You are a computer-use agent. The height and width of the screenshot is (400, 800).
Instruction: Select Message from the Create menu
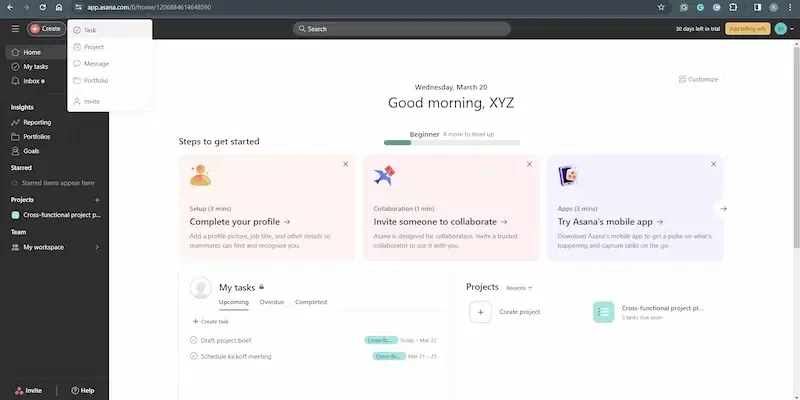coord(110,64)
